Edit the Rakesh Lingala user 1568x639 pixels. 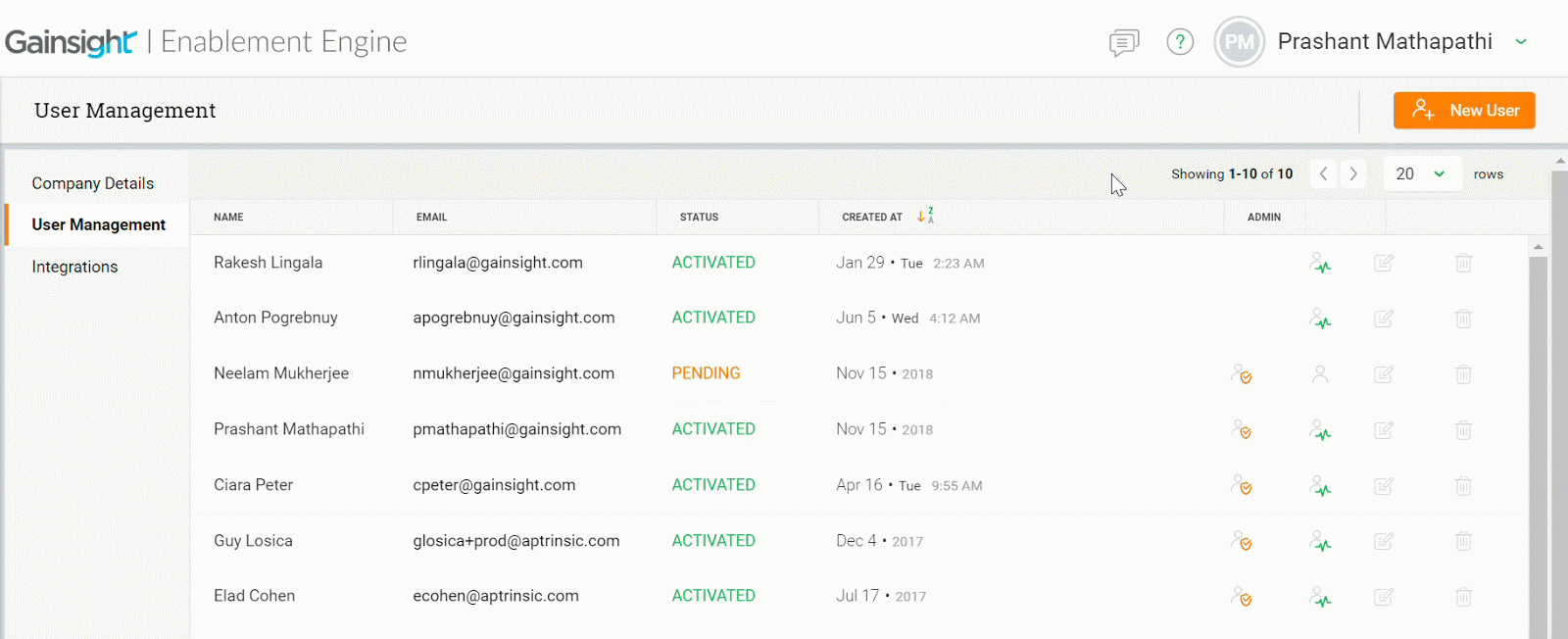1384,263
